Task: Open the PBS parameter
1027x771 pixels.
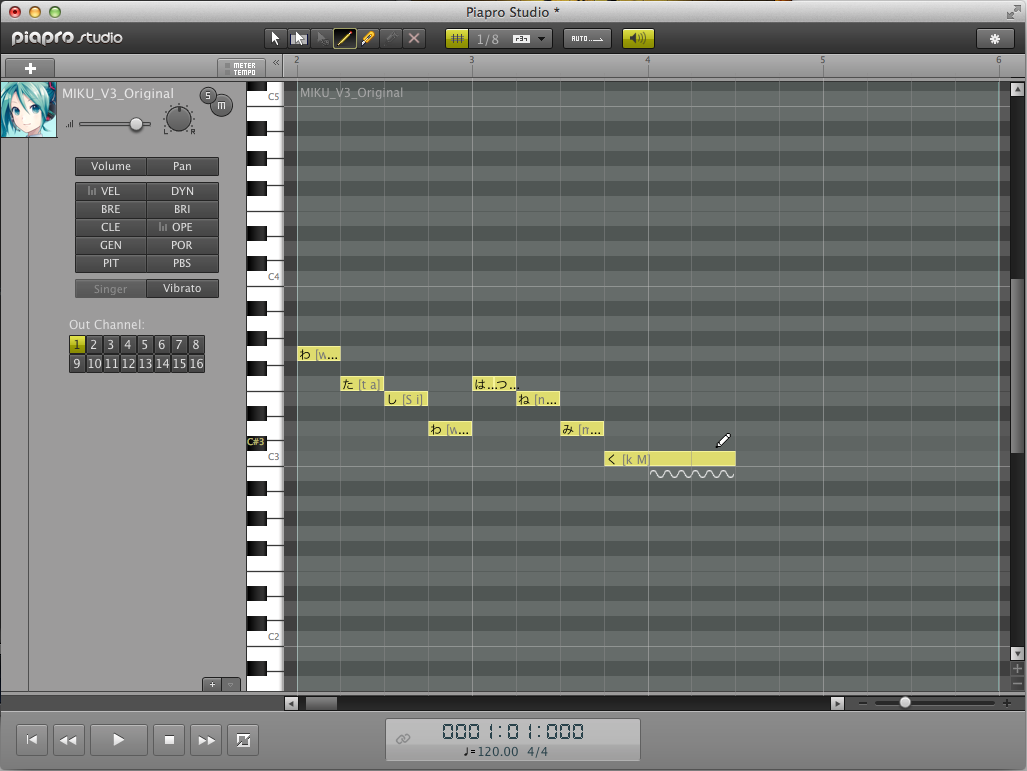Action: click(x=182, y=263)
